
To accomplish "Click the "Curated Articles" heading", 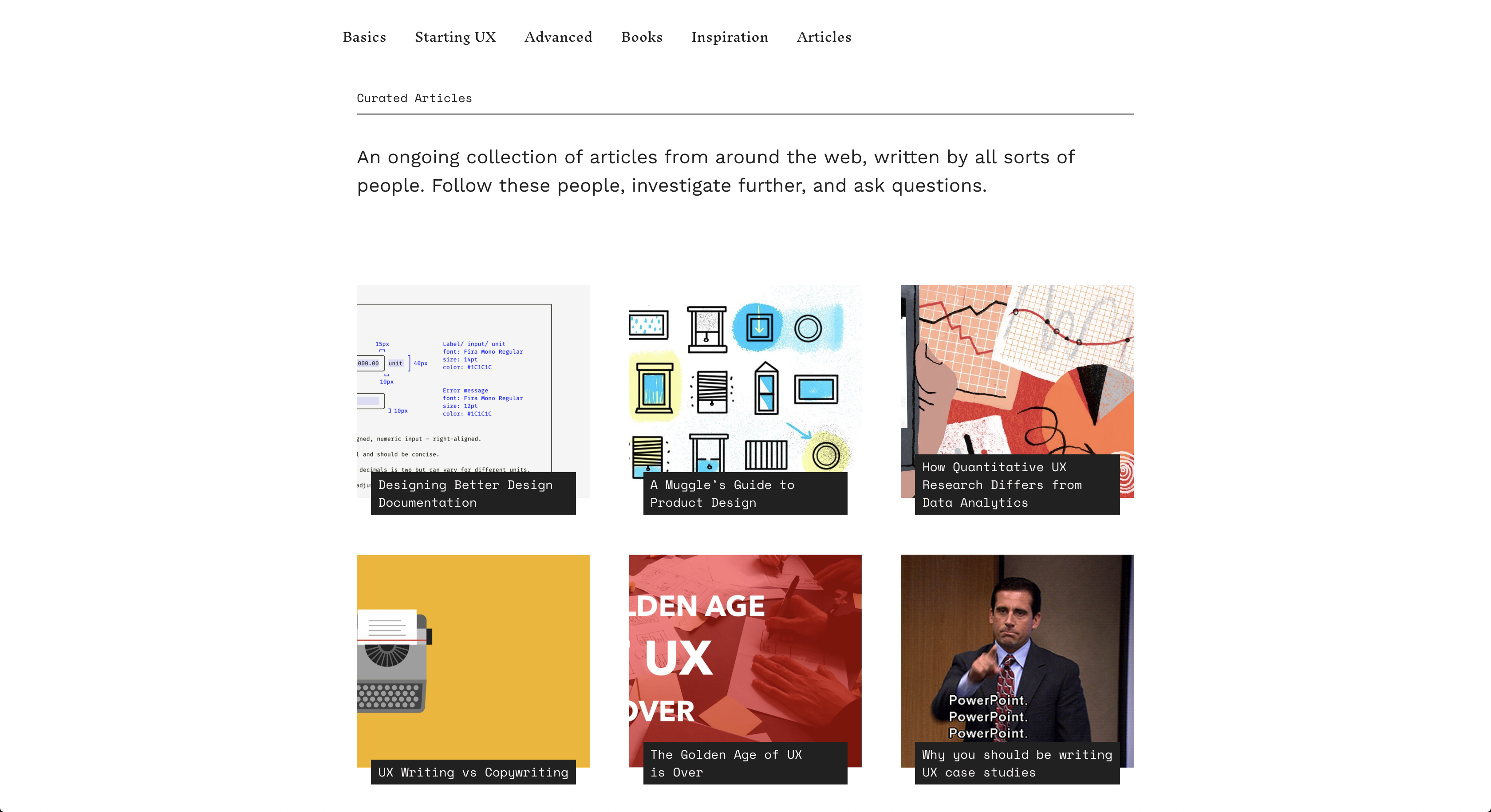I will click(414, 97).
